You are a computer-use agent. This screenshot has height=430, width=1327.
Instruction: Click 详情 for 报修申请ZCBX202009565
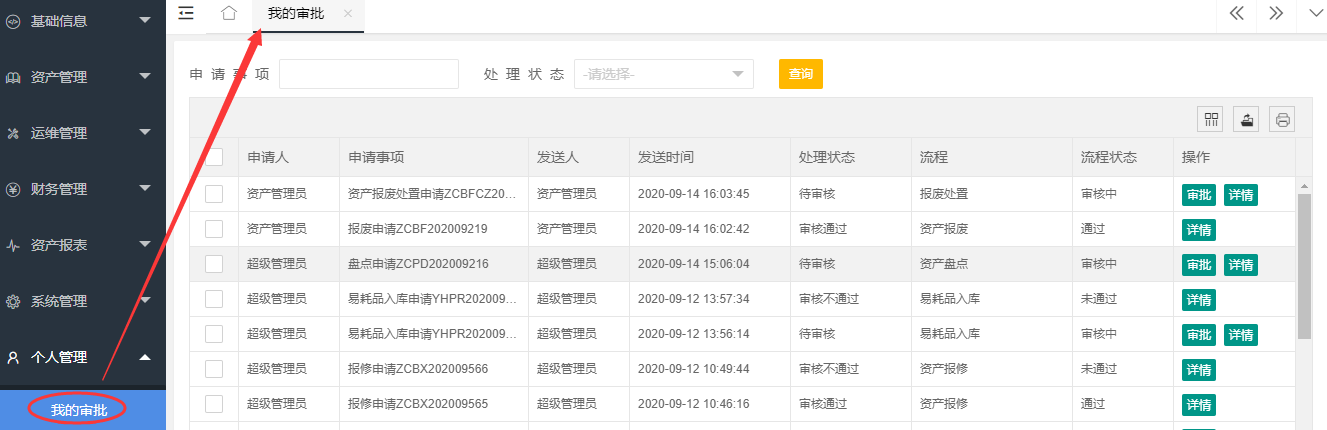[1199, 405]
